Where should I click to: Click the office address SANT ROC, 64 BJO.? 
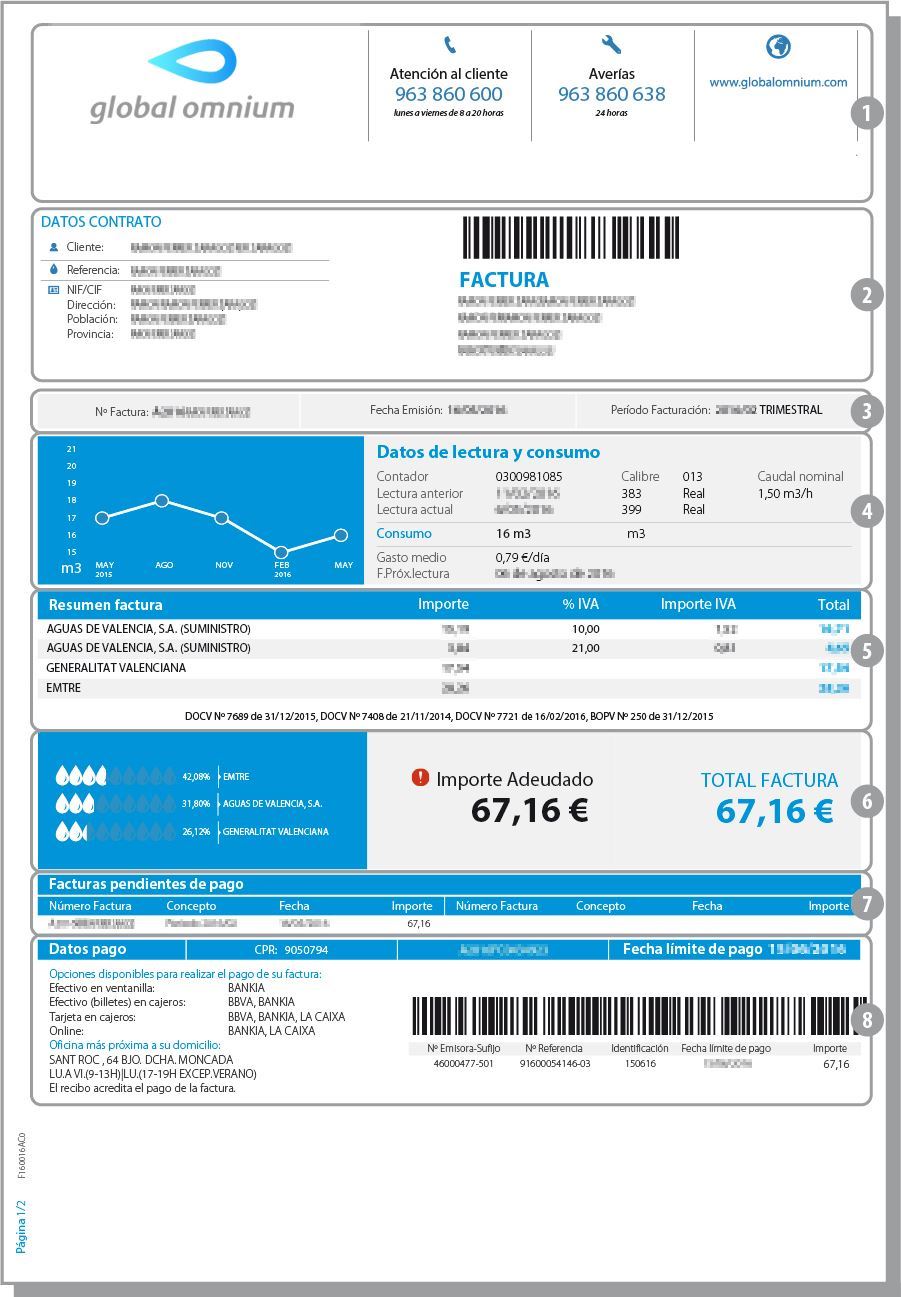point(141,1059)
